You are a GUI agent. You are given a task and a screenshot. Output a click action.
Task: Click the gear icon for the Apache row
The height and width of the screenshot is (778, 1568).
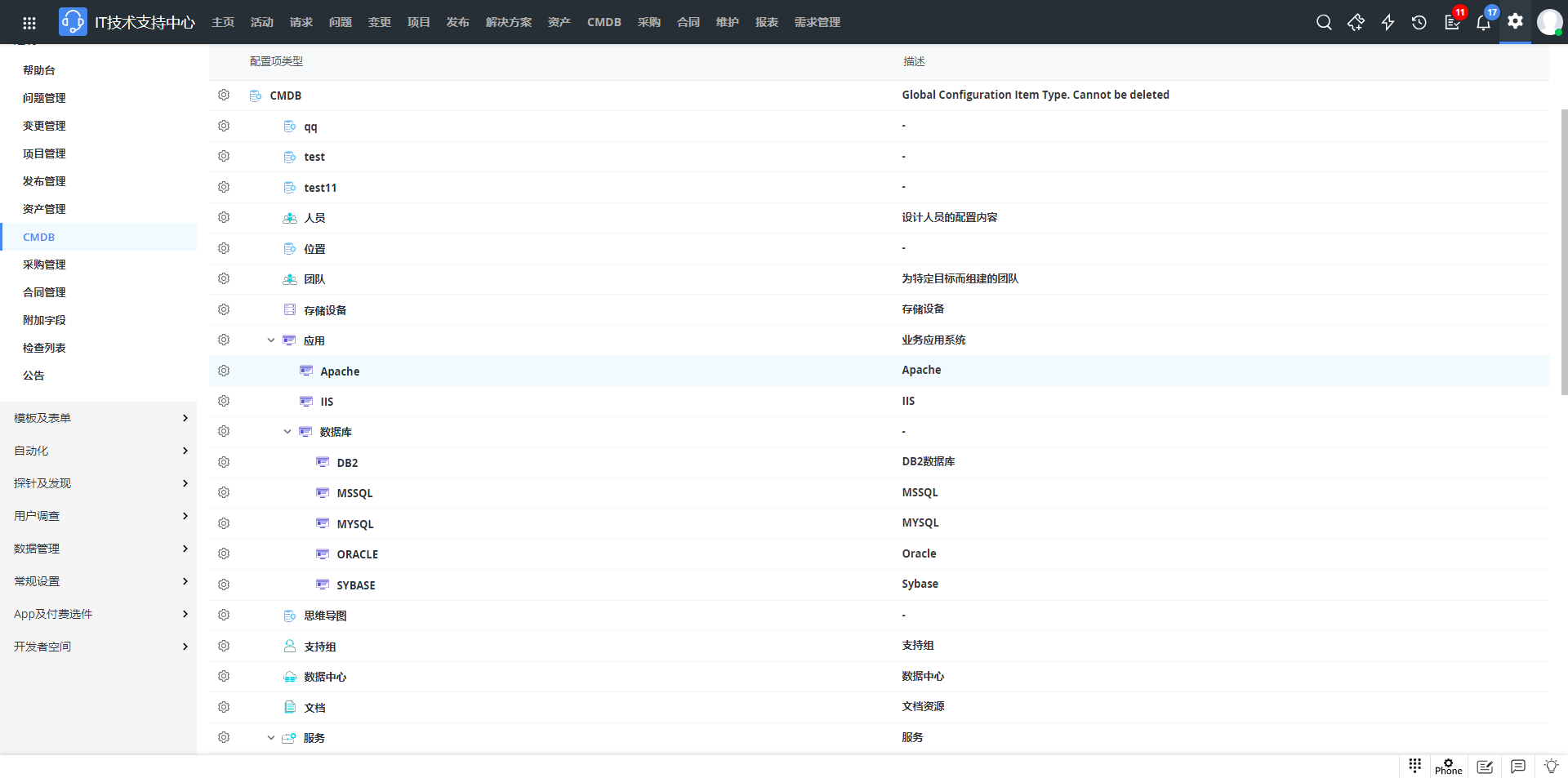(224, 371)
